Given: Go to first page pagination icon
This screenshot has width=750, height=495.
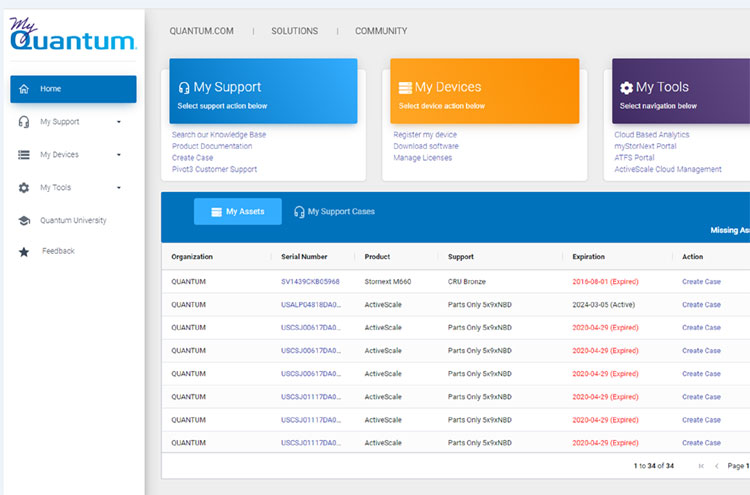Looking at the screenshot, I should [701, 466].
